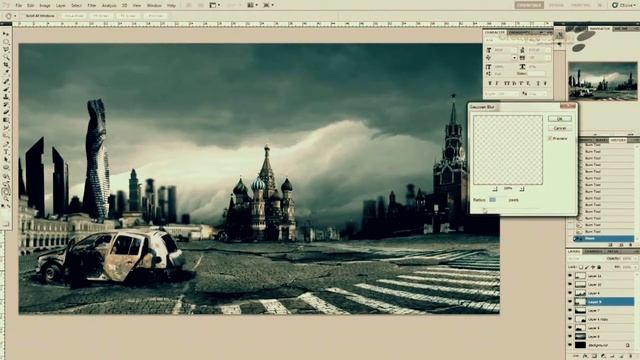The image size is (640, 360).
Task: Click the All Caps style button
Action: (x=507, y=84)
